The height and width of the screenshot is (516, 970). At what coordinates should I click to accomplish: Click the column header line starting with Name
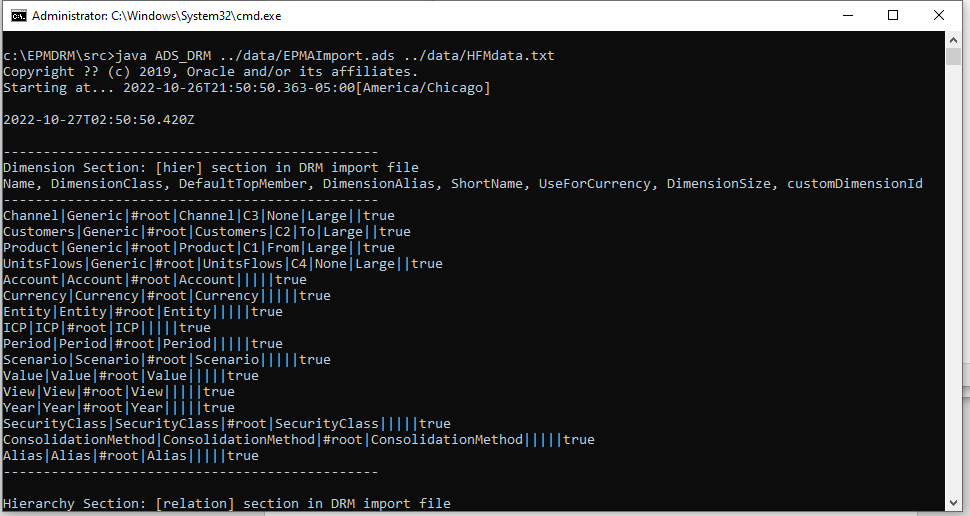[462, 184]
